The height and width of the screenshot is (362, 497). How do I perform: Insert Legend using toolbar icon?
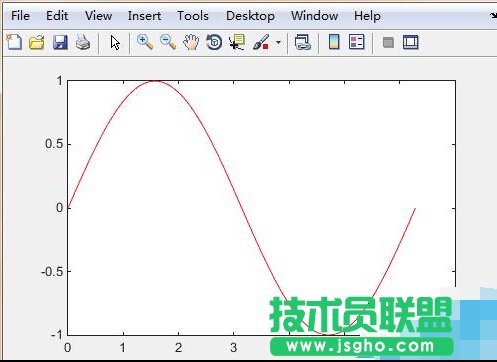click(357, 42)
